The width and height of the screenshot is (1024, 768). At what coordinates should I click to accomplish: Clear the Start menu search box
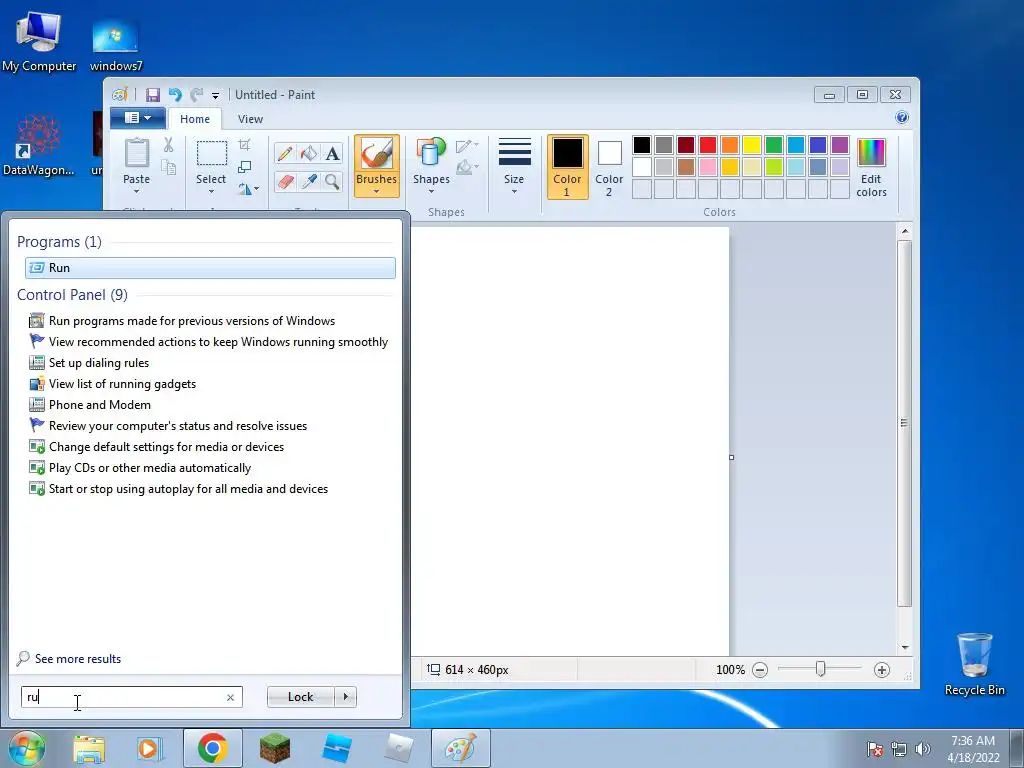[230, 697]
